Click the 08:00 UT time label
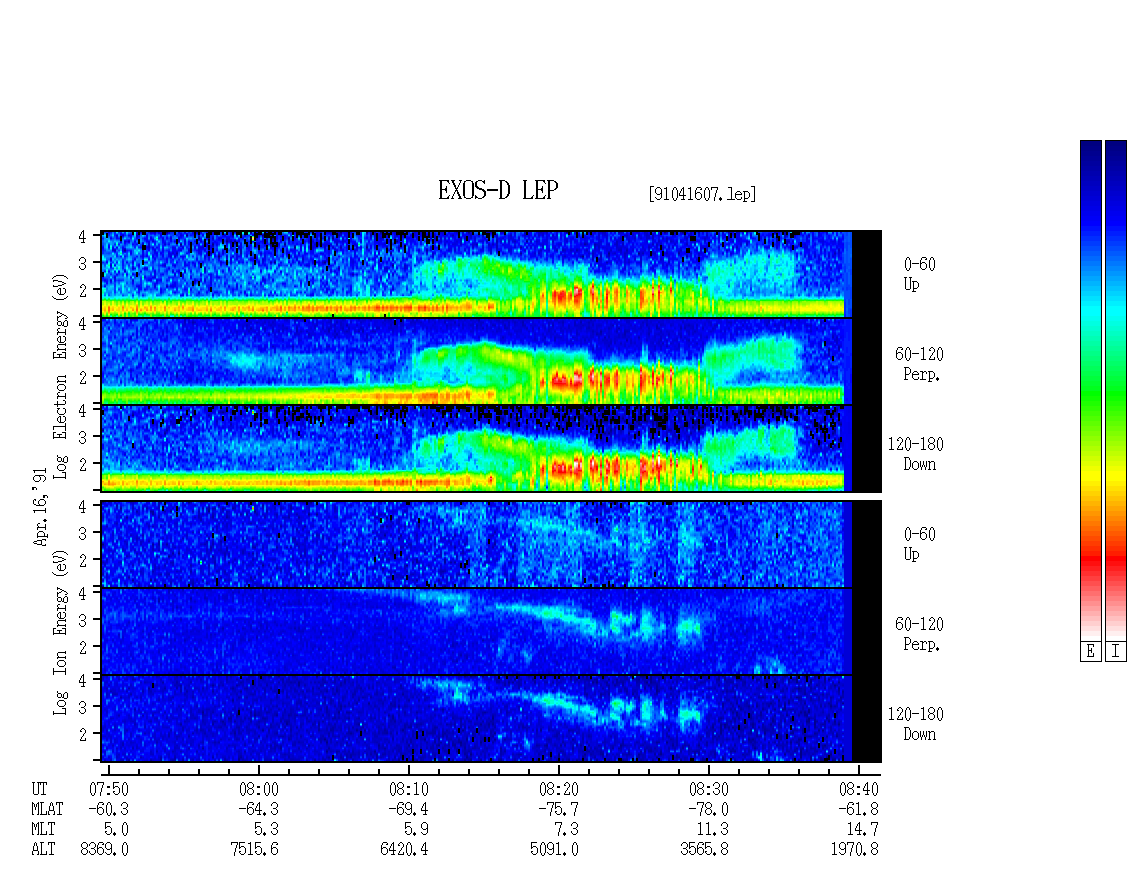 [259, 789]
